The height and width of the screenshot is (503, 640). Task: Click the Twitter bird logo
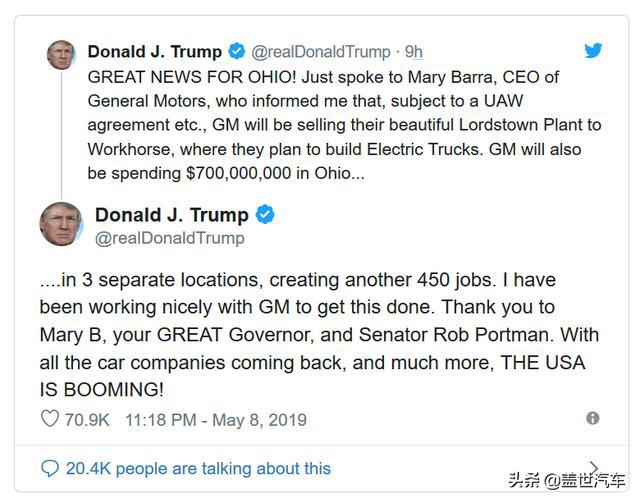[x=593, y=51]
